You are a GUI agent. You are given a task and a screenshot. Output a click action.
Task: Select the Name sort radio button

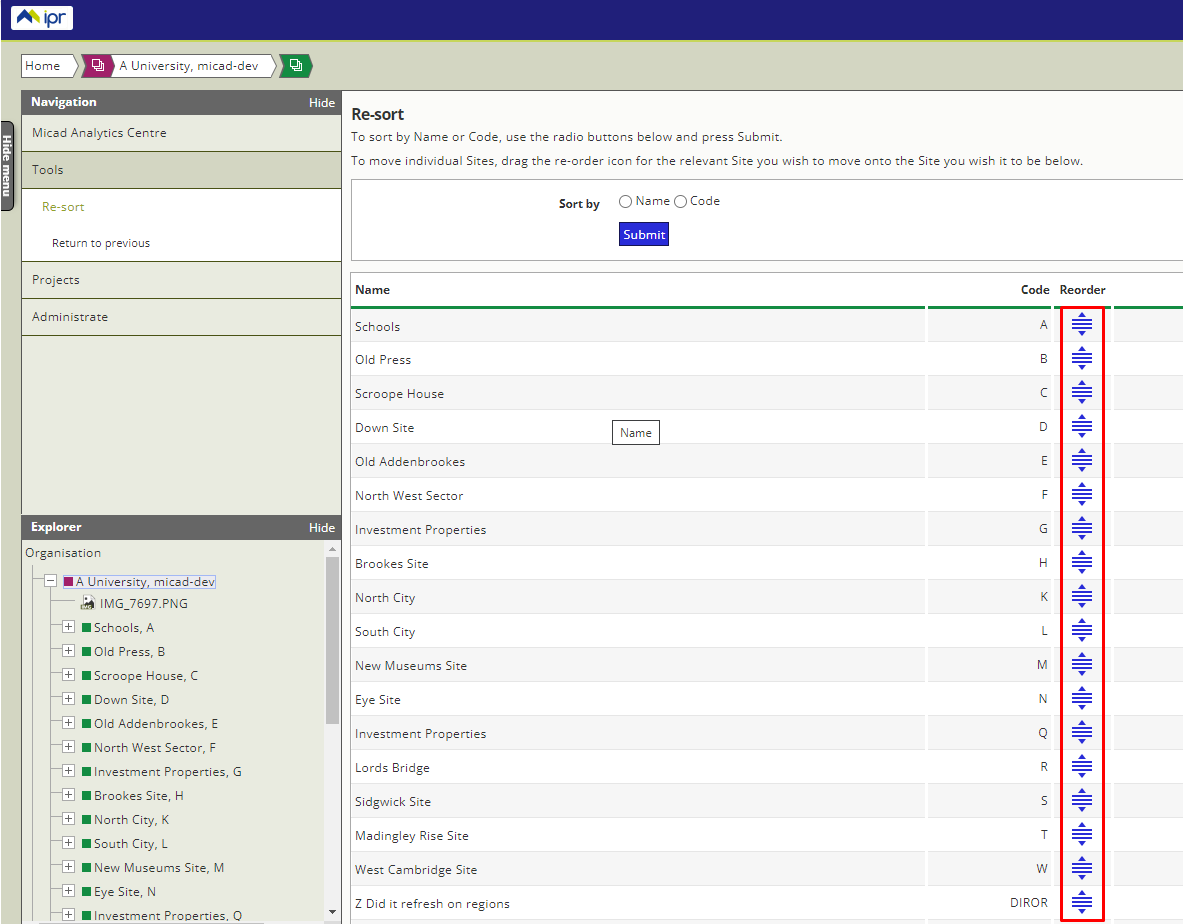tap(625, 202)
